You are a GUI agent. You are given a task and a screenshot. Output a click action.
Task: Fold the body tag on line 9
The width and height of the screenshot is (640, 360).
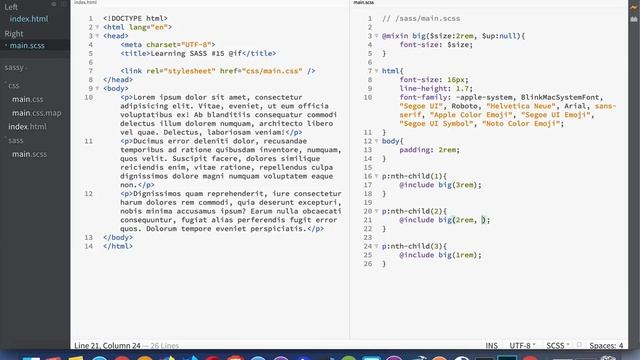click(97, 89)
